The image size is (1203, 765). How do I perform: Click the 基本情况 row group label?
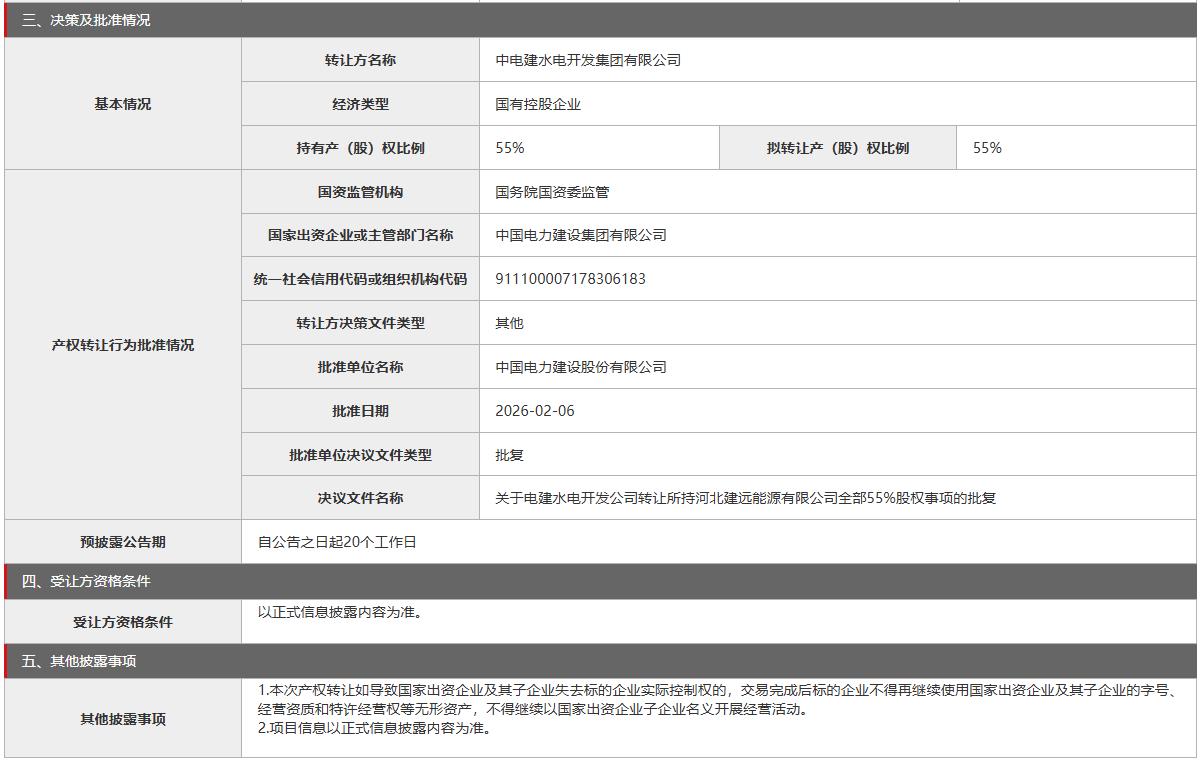(123, 104)
